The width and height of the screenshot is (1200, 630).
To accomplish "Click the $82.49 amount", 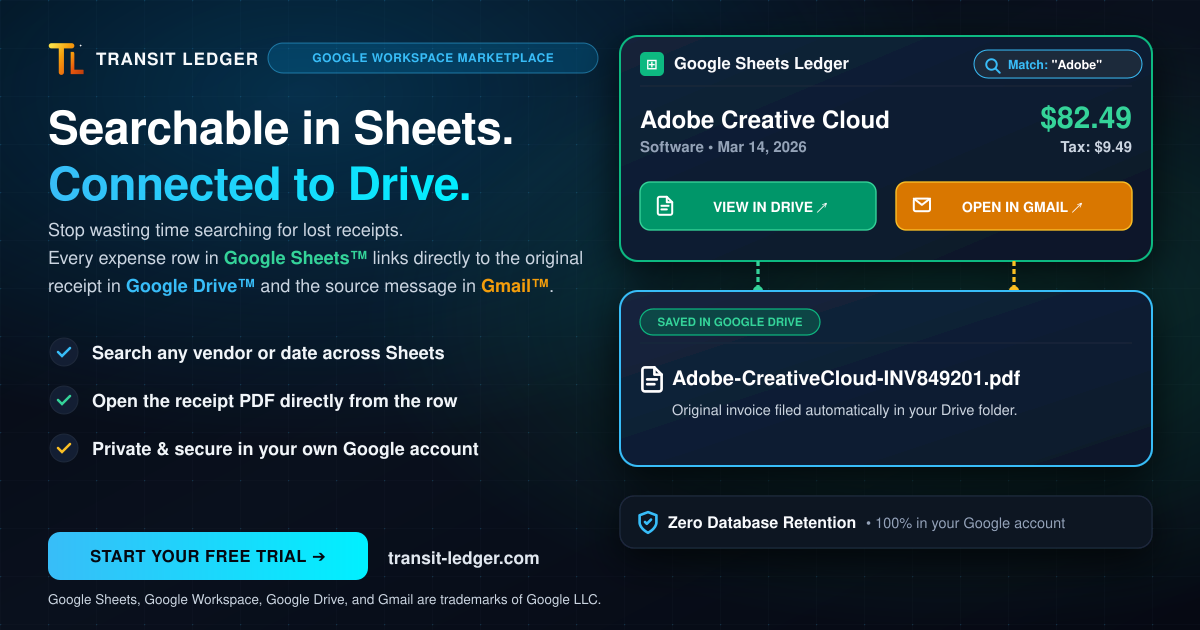I will pos(1086,118).
